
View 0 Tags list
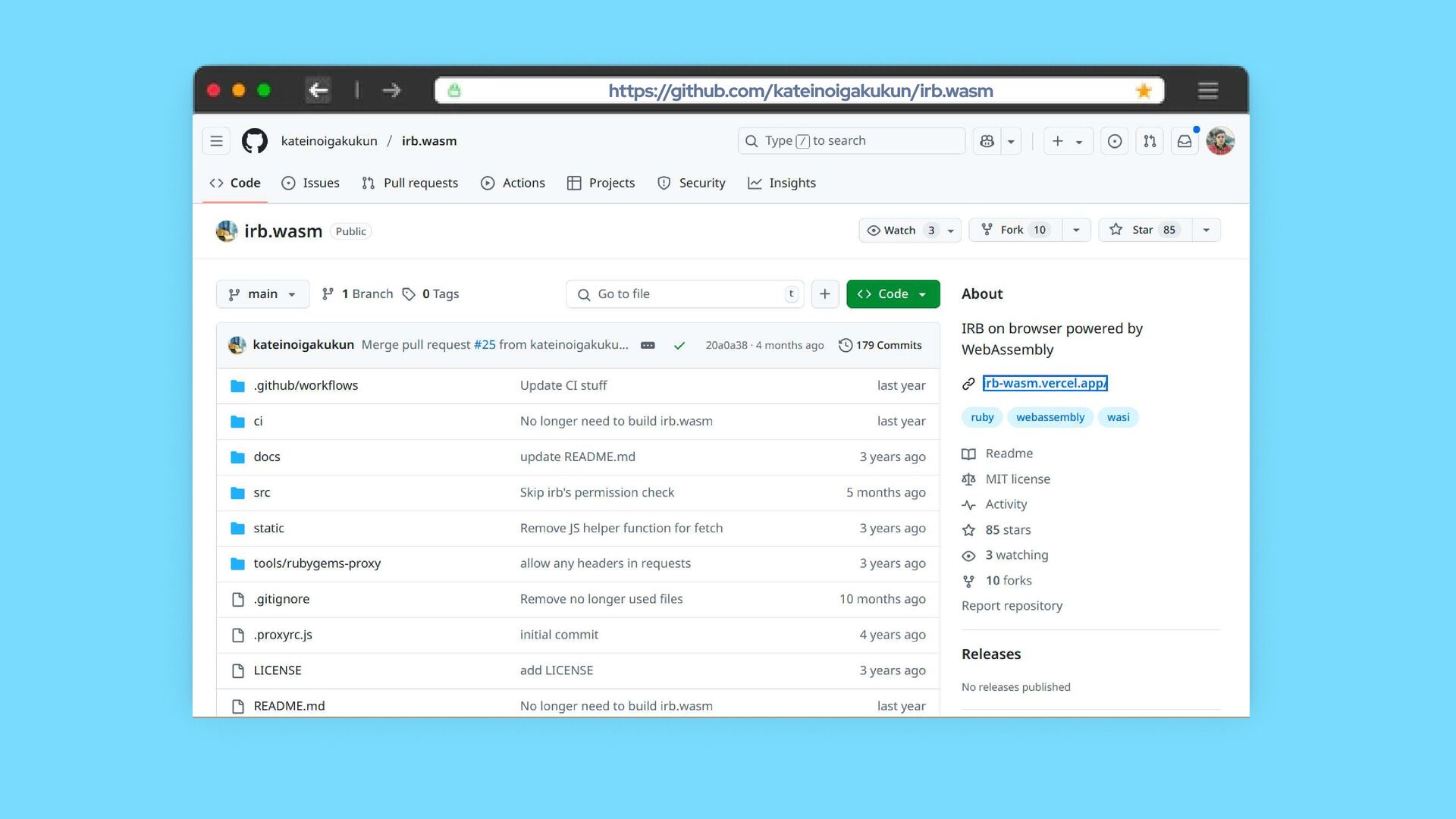click(x=430, y=294)
